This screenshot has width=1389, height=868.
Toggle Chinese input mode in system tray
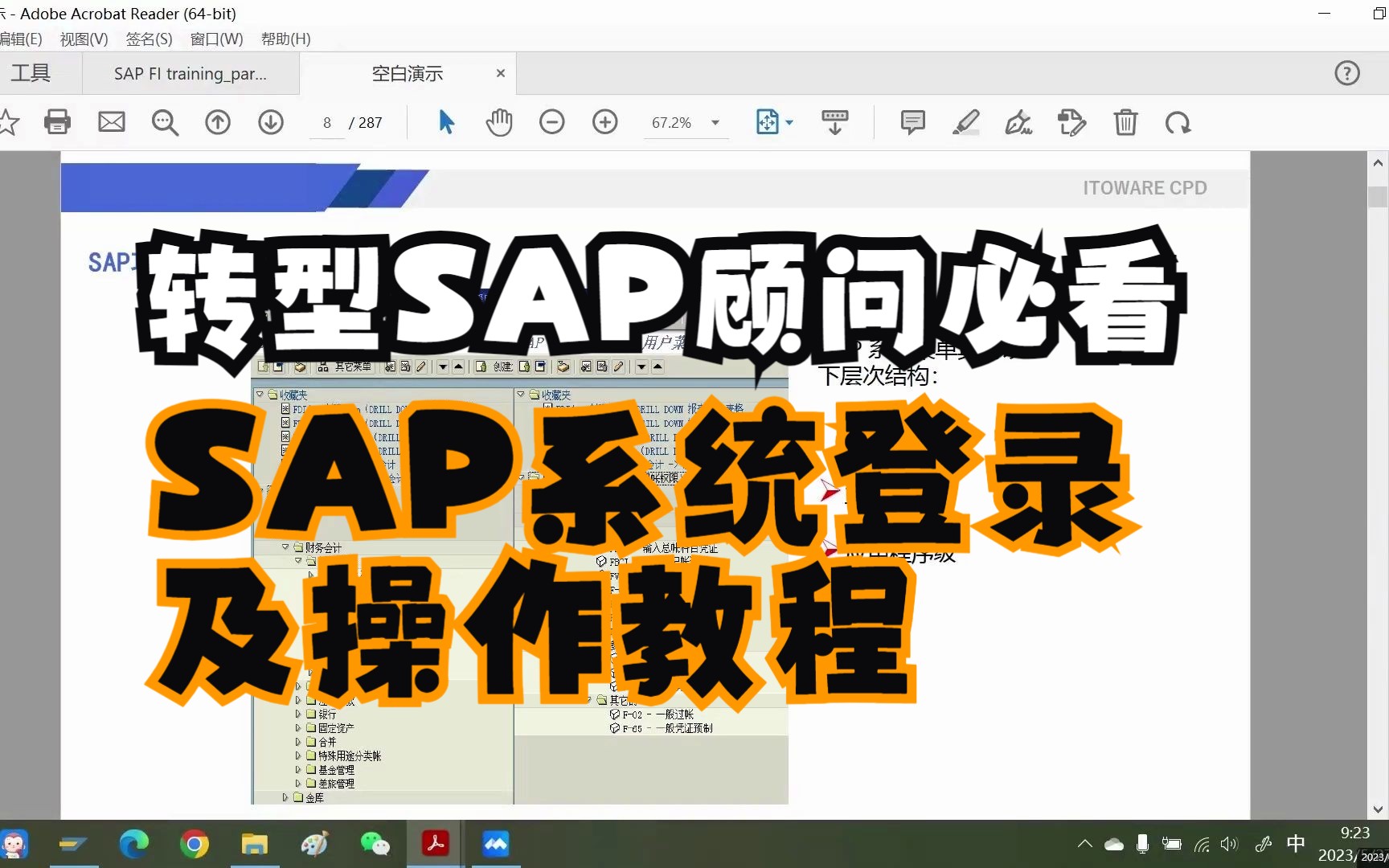1295,844
